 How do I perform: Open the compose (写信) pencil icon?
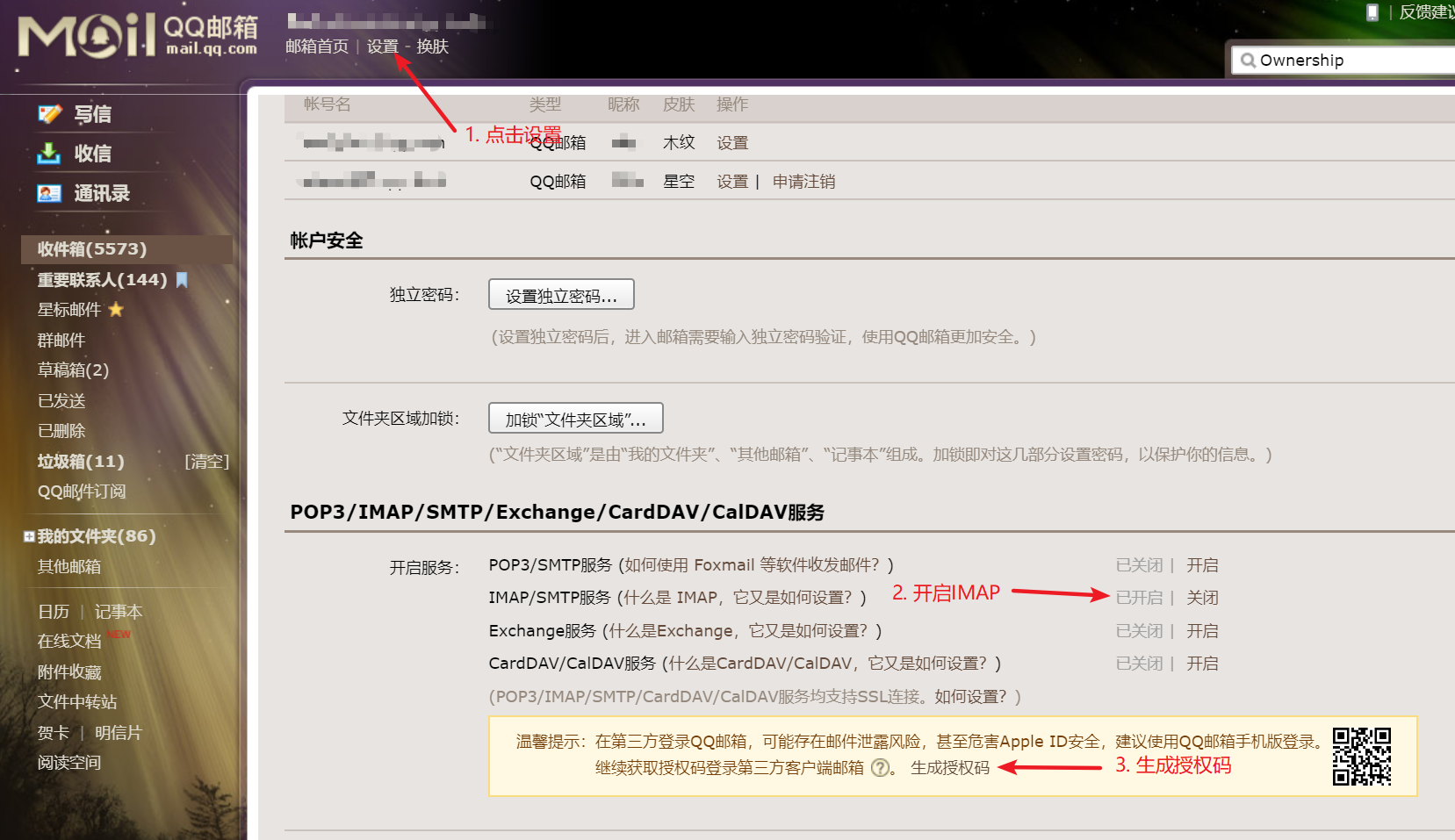50,114
